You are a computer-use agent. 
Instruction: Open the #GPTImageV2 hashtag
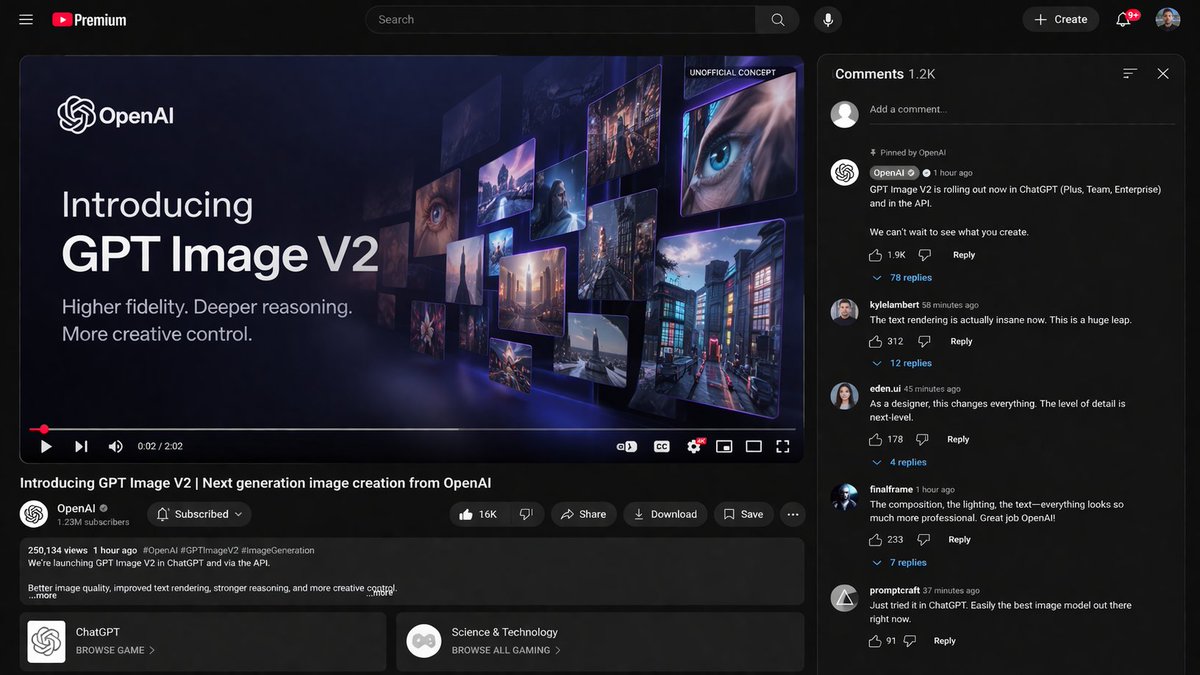pos(210,550)
